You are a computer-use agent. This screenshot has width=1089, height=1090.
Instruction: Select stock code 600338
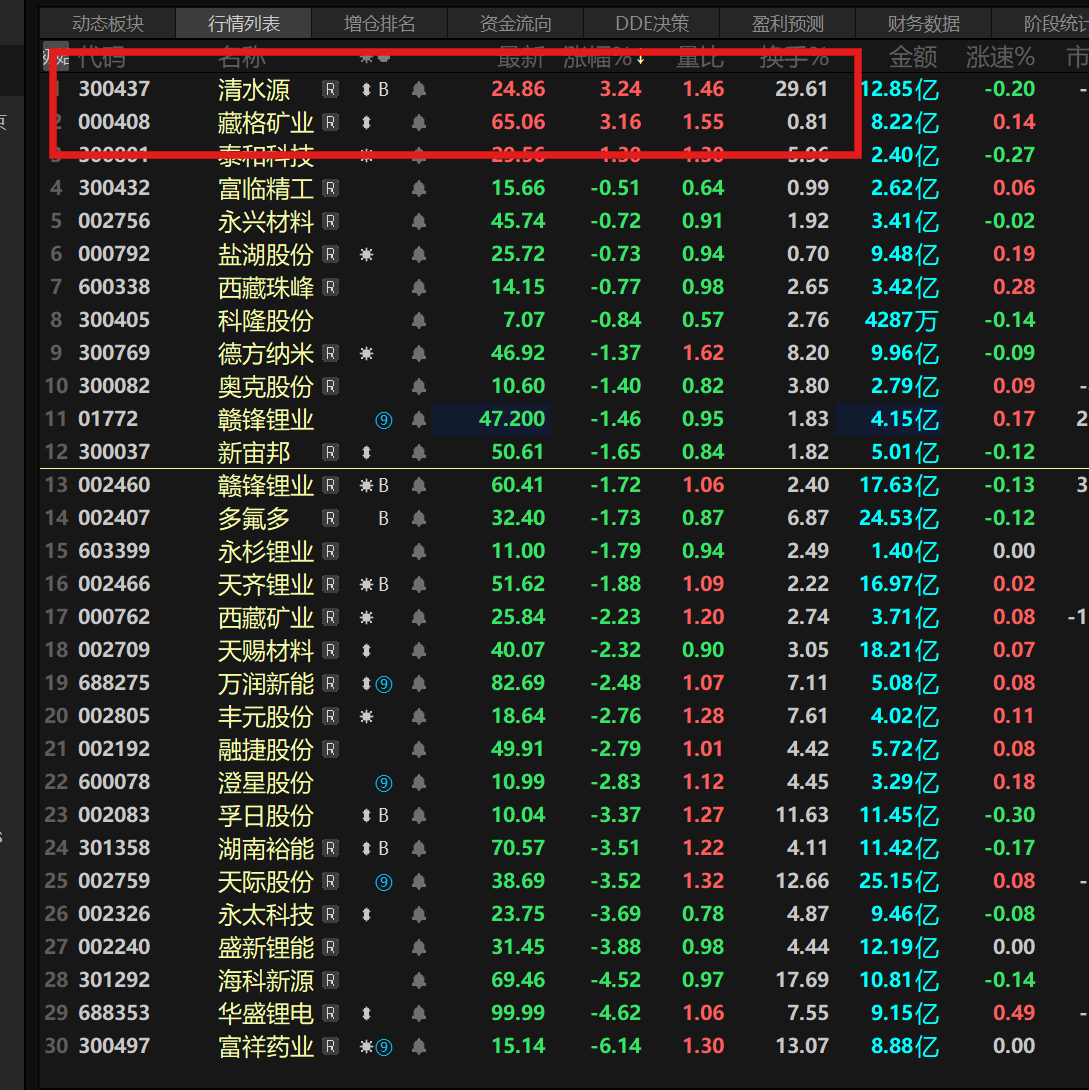point(114,287)
